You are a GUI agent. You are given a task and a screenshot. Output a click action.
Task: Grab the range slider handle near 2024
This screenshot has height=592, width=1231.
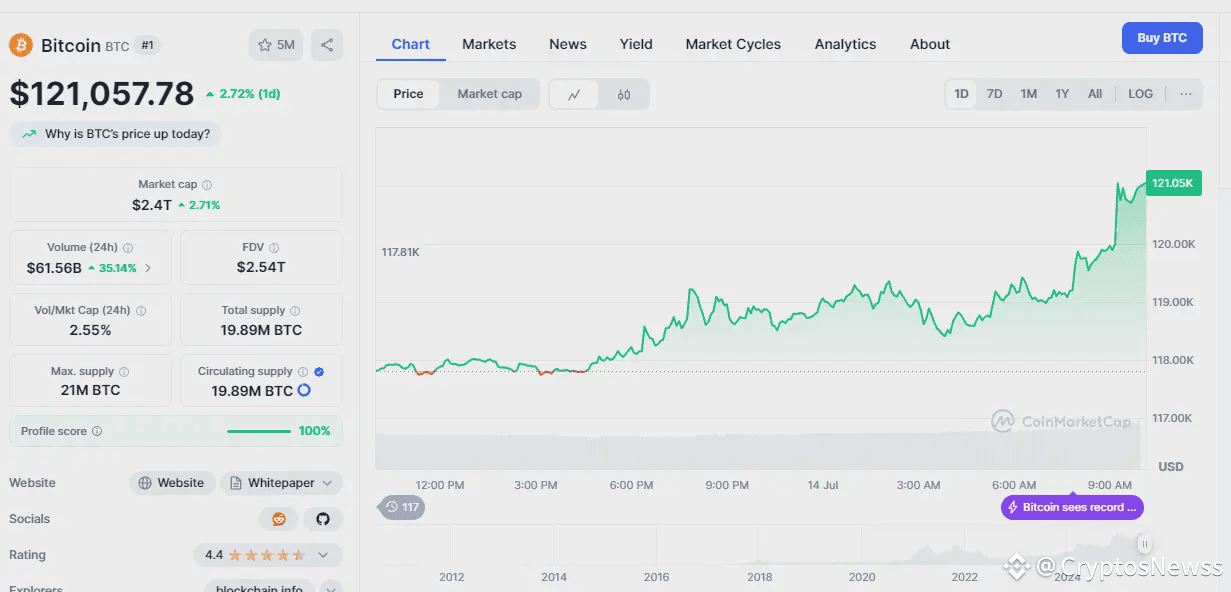tap(1144, 544)
